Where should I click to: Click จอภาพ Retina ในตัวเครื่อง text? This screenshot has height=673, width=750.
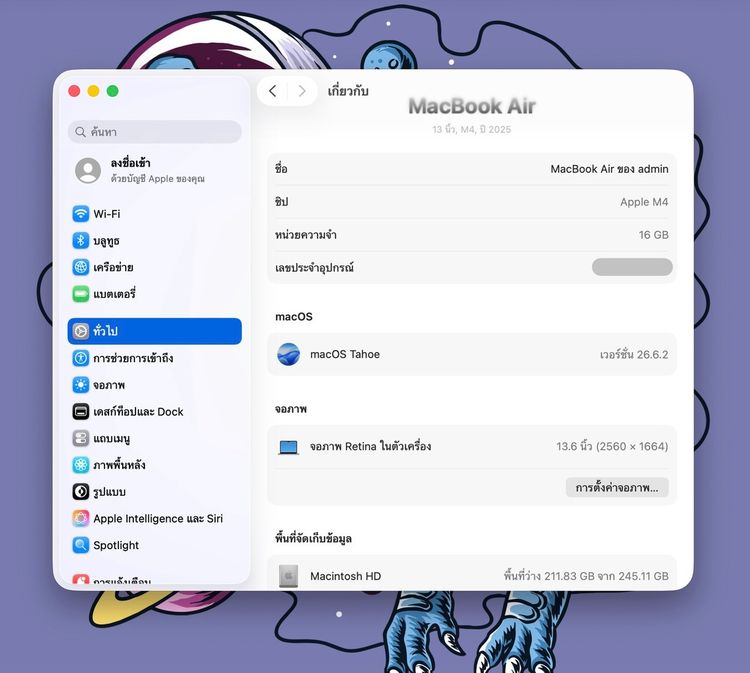tap(371, 446)
